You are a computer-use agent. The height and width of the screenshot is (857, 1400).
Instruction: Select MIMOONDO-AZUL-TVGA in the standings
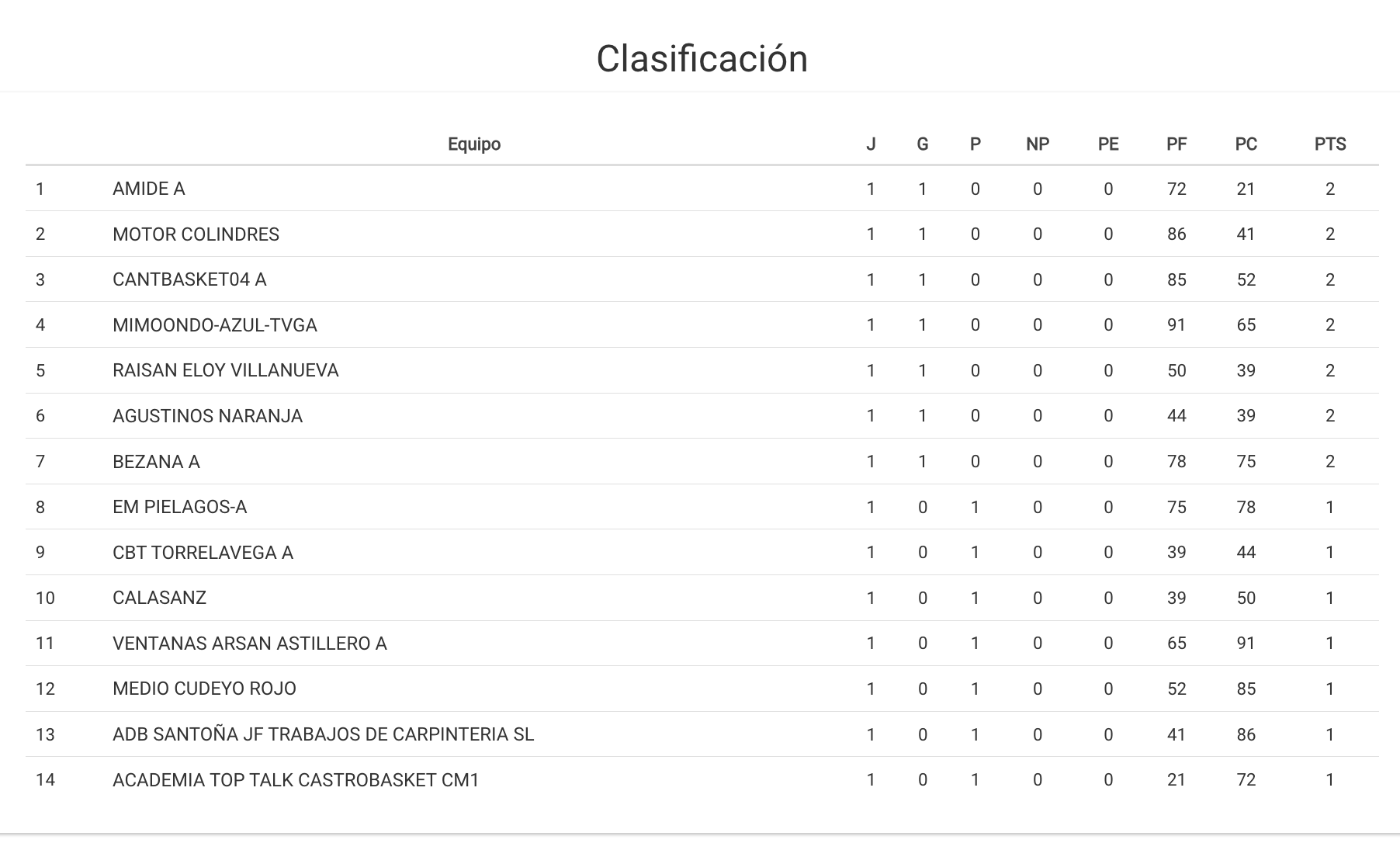214,325
